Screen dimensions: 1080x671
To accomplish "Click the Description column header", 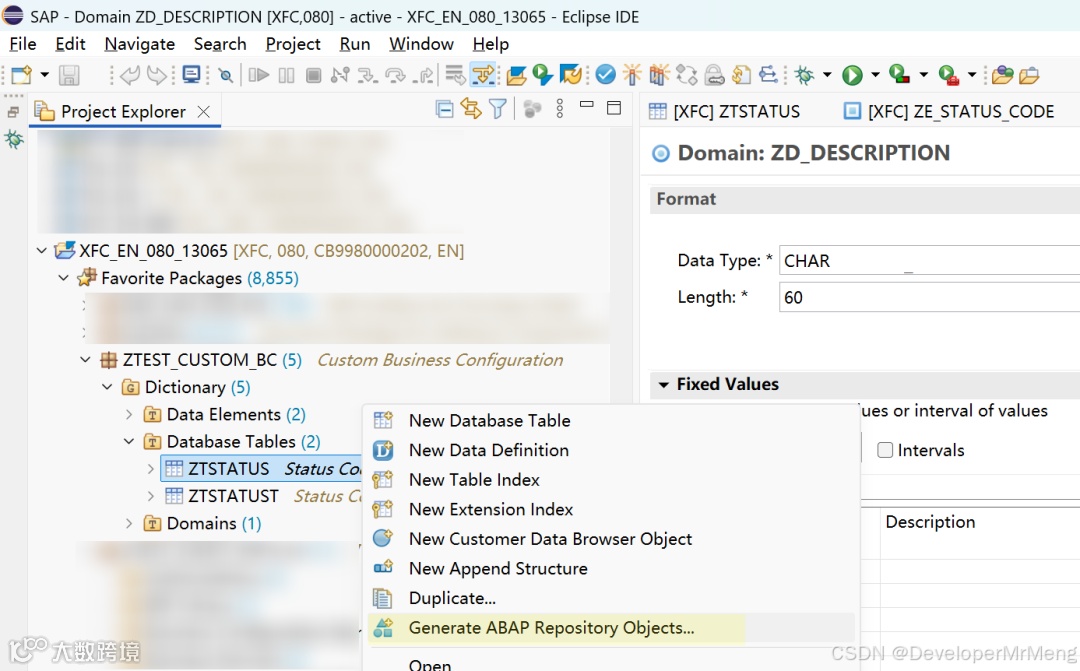I will point(930,522).
